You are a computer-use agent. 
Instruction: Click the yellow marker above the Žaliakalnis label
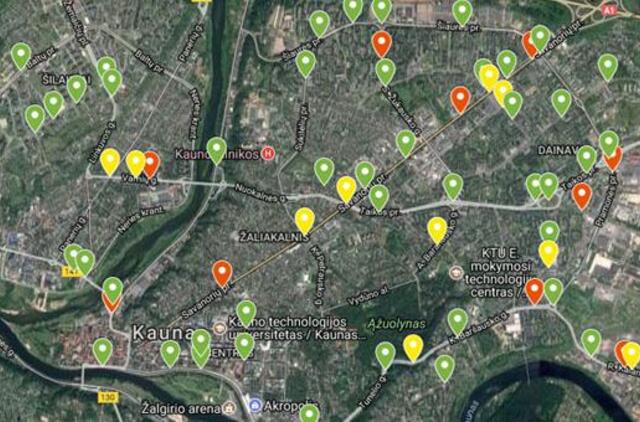click(304, 221)
